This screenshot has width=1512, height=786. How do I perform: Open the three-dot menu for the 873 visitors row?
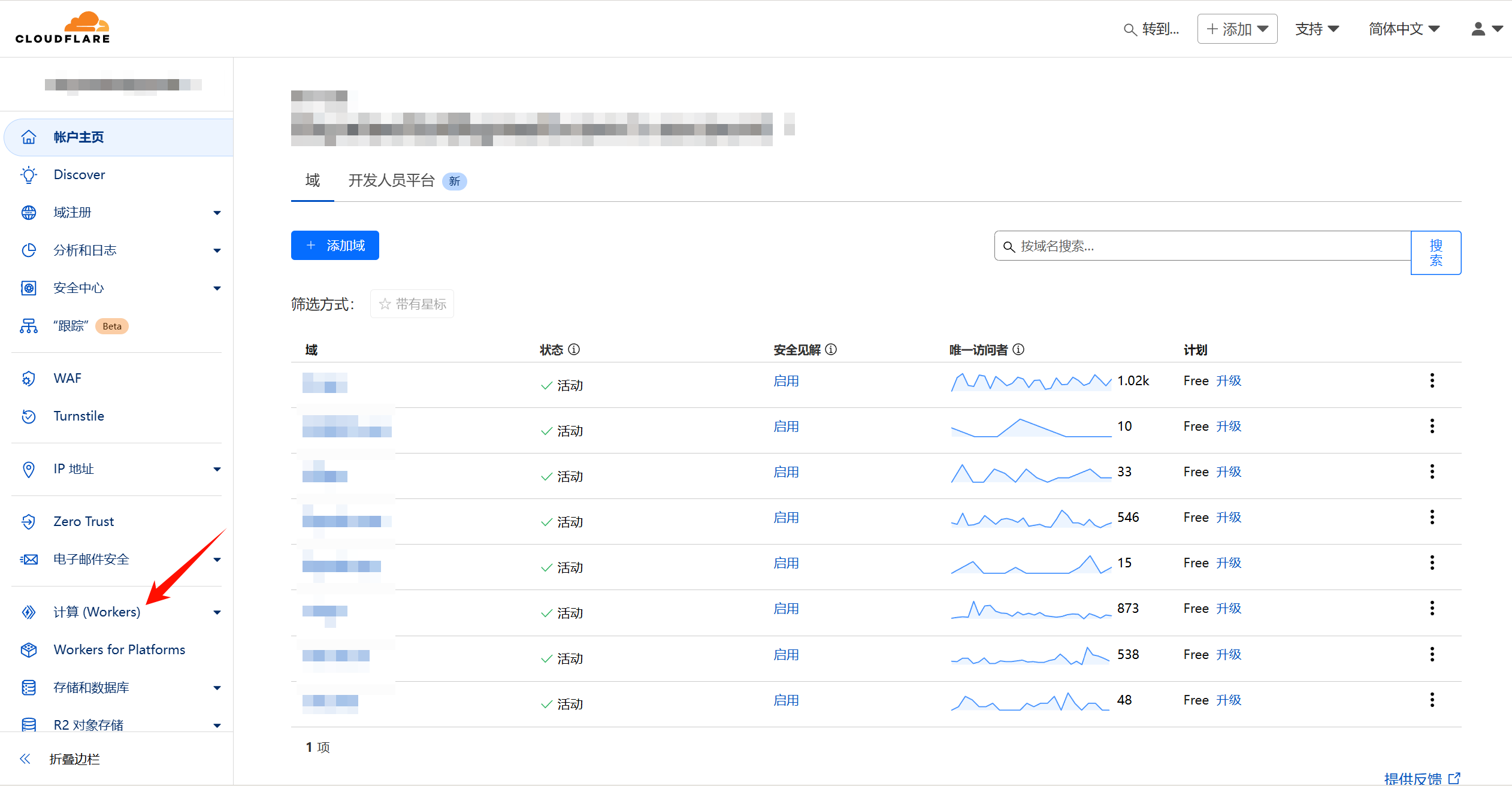click(x=1432, y=608)
